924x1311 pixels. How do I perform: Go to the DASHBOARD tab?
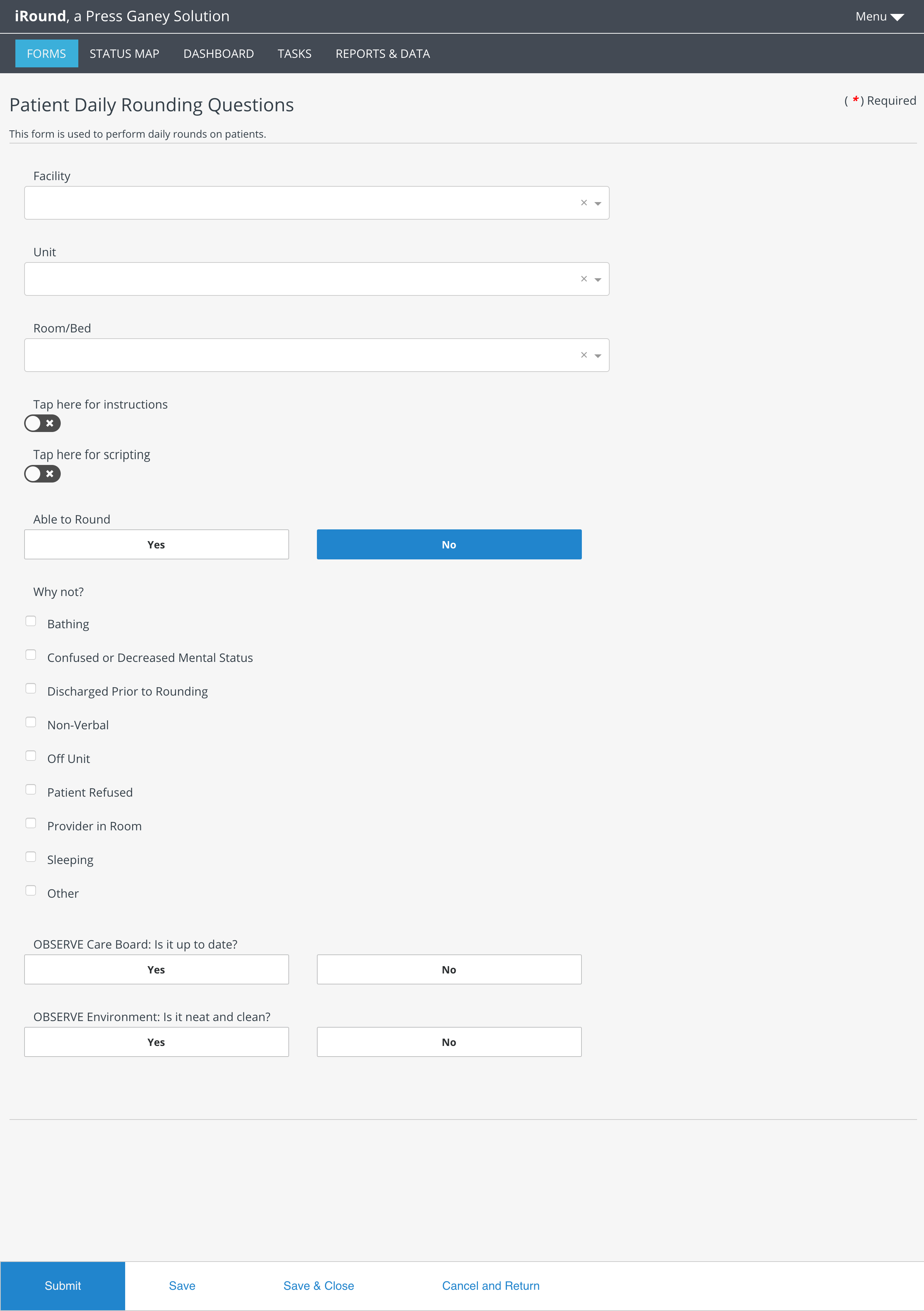(218, 54)
